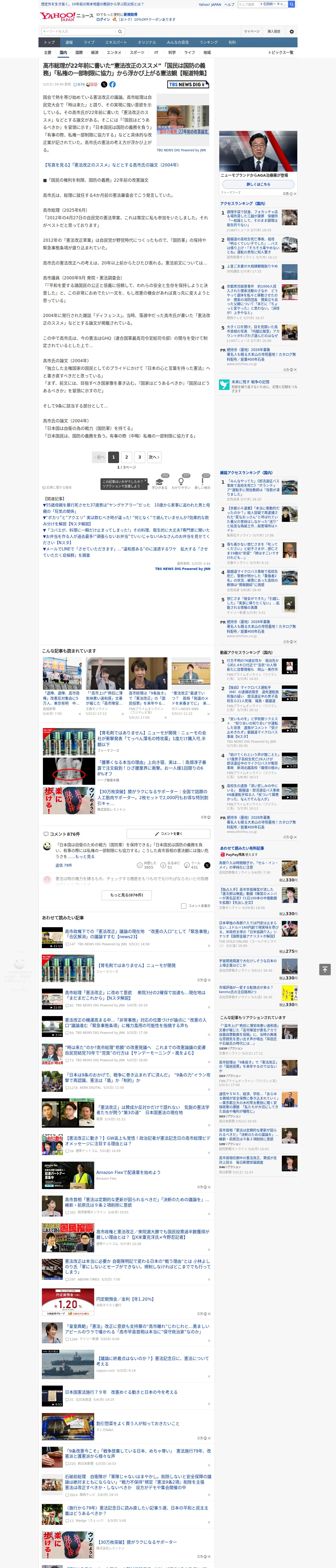Image resolution: width=336 pixels, height=1568 pixels.
Task: Open the ヘルプ link in top bar
Action: pos(229,4)
